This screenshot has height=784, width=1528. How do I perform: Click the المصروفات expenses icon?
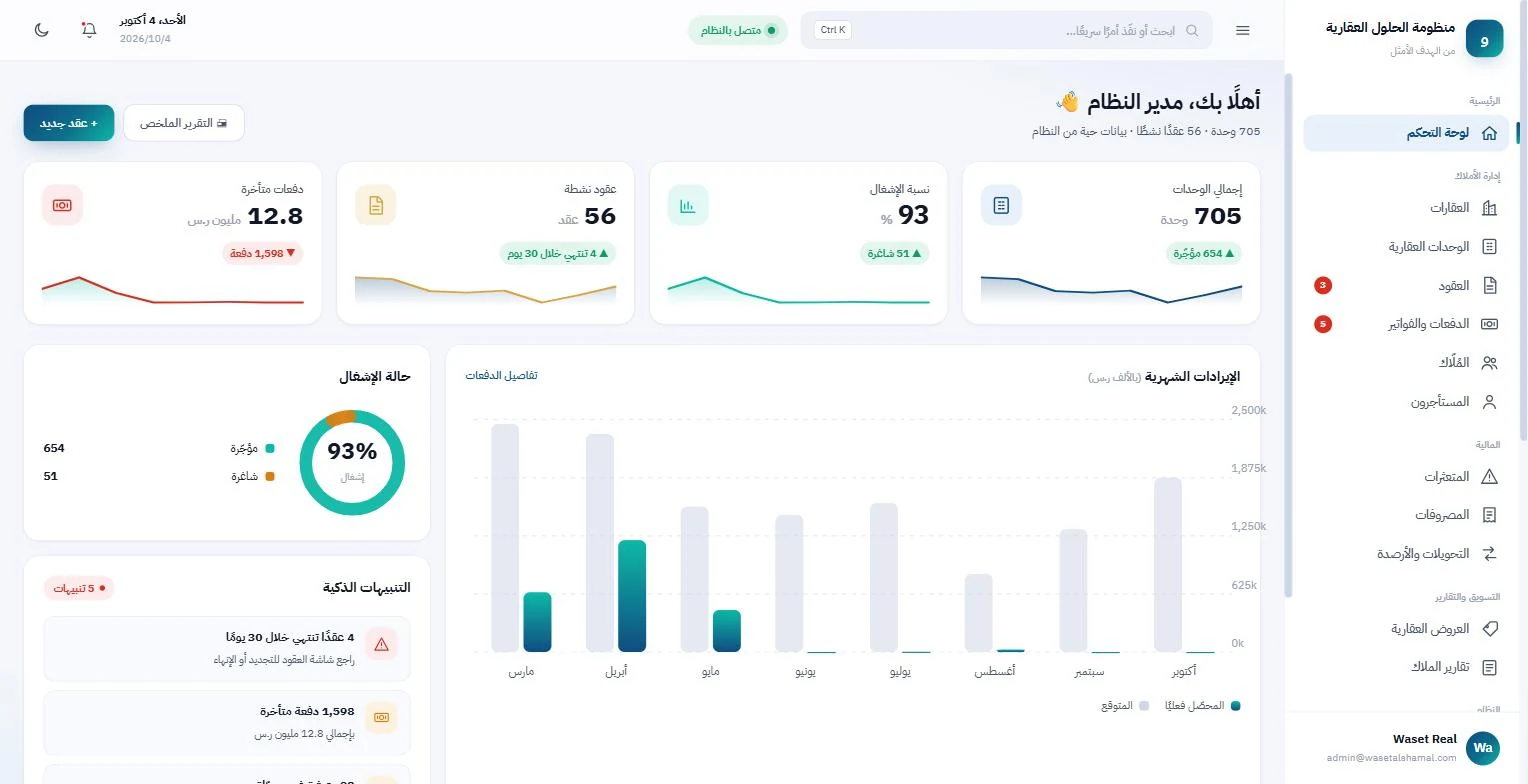coord(1489,515)
